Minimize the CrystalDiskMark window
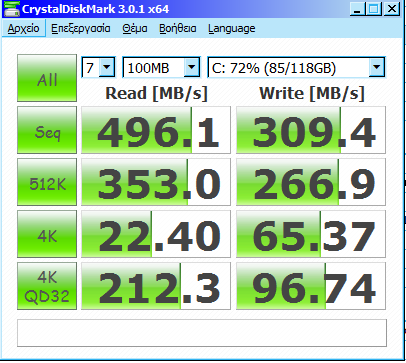 (357, 9)
